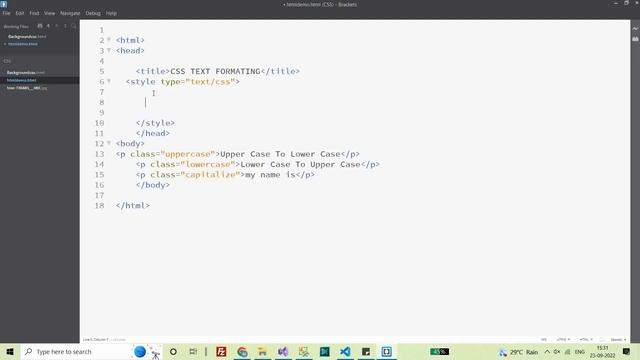Collapse the style block fold on line 6
This screenshot has width=640, height=360.
109,81
